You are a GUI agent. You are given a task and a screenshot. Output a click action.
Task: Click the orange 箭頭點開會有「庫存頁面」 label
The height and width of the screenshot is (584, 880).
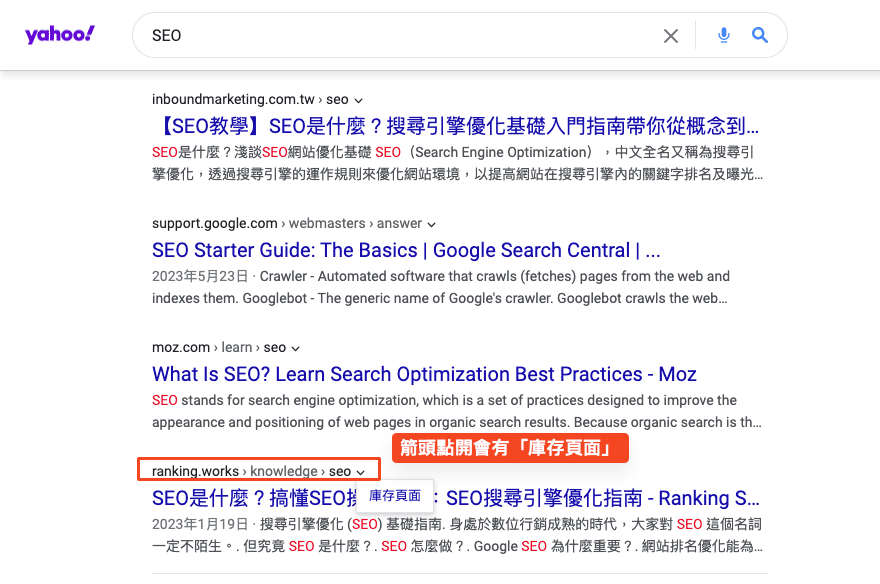tap(509, 448)
